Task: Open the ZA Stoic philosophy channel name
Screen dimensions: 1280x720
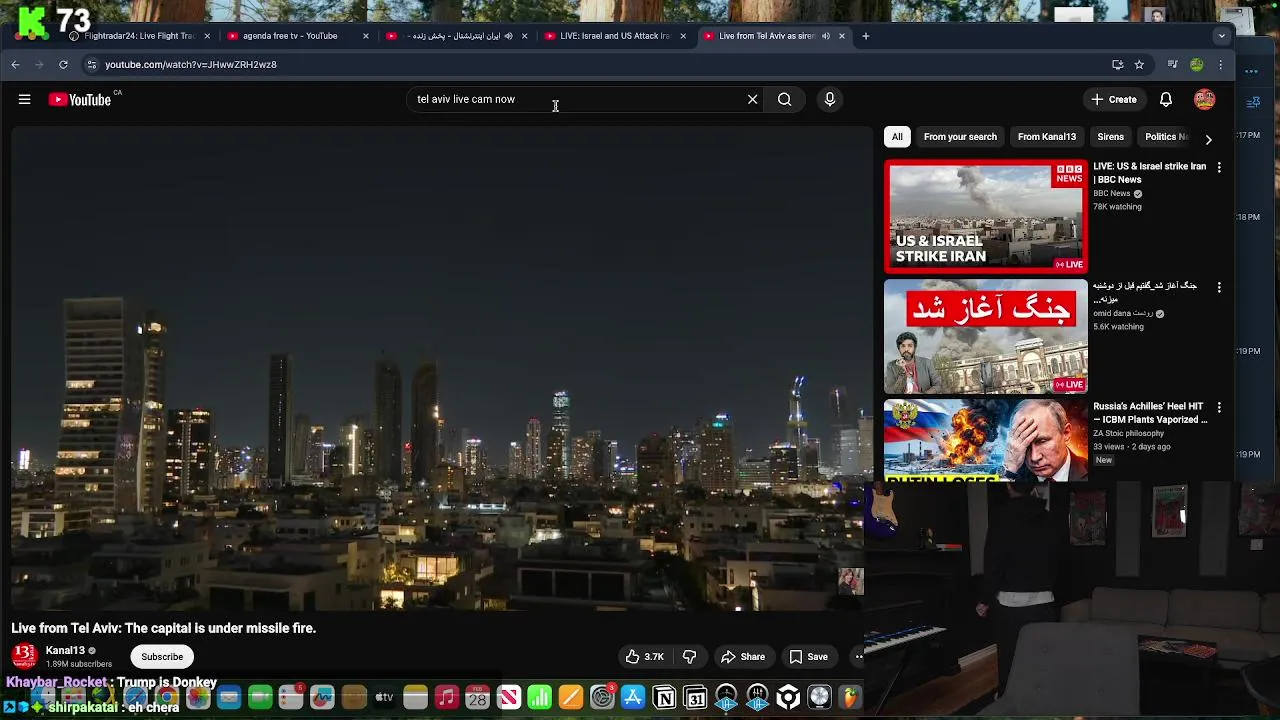Action: [1129, 434]
